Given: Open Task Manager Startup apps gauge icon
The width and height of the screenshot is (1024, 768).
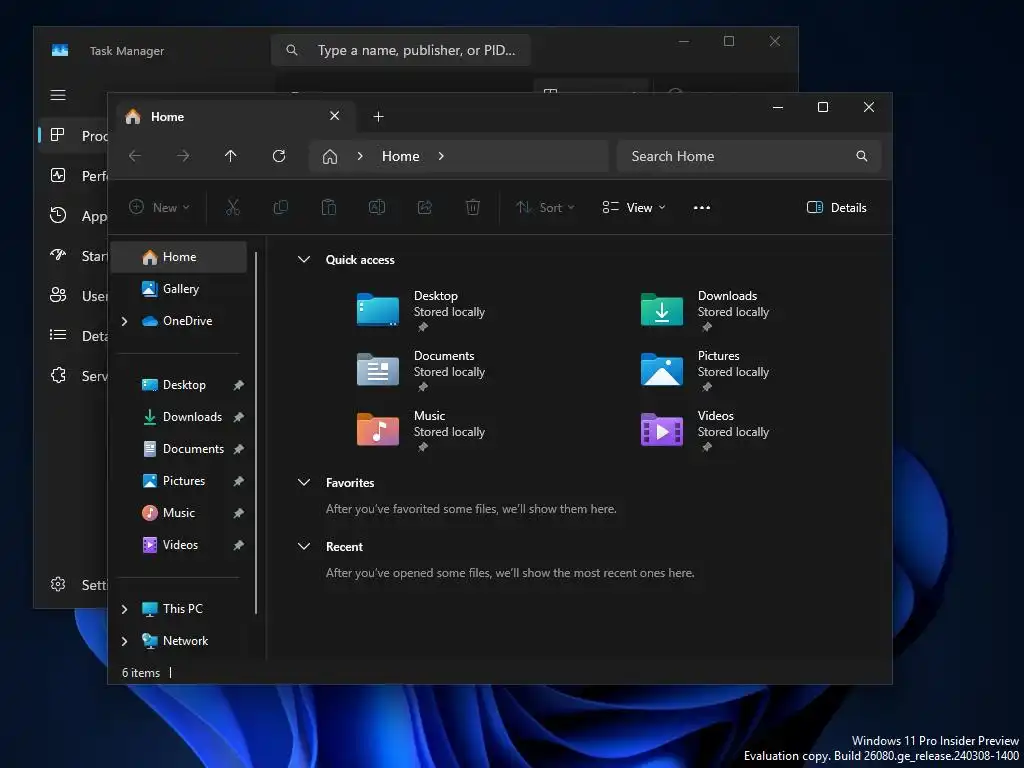Looking at the screenshot, I should click(58, 255).
